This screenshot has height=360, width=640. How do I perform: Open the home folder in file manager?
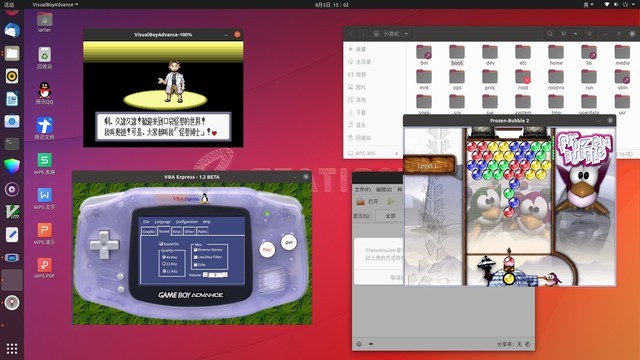[x=556, y=55]
